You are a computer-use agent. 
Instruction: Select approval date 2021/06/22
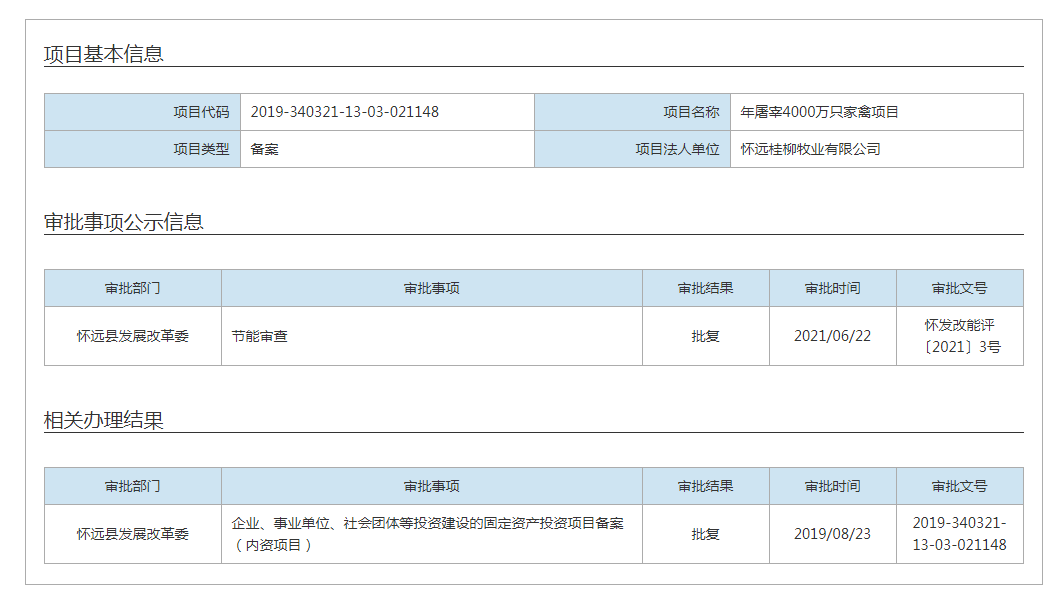[833, 336]
